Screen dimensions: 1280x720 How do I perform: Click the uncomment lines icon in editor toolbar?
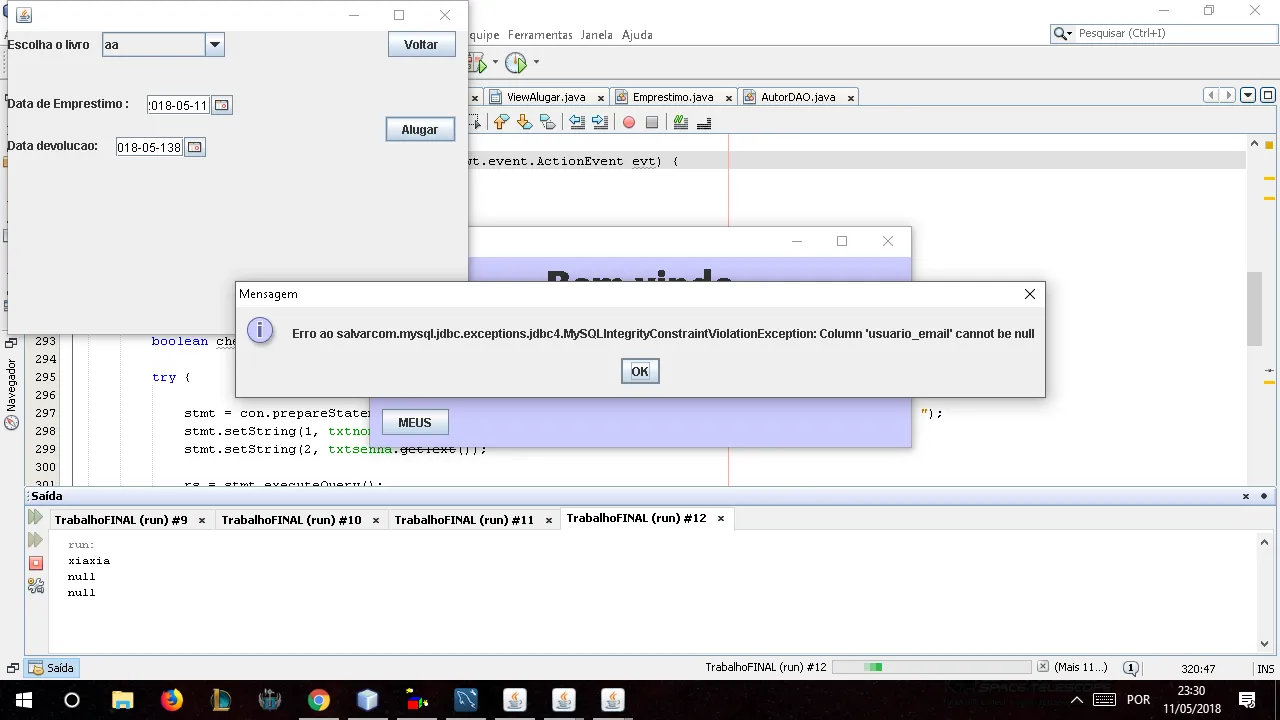coord(704,122)
